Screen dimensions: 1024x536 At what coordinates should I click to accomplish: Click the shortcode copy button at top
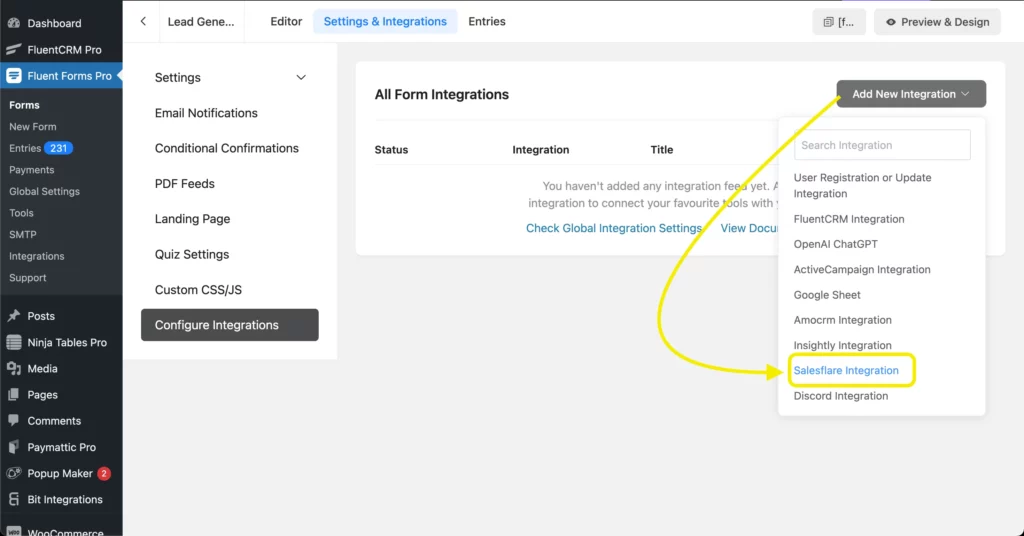pyautogui.click(x=839, y=22)
